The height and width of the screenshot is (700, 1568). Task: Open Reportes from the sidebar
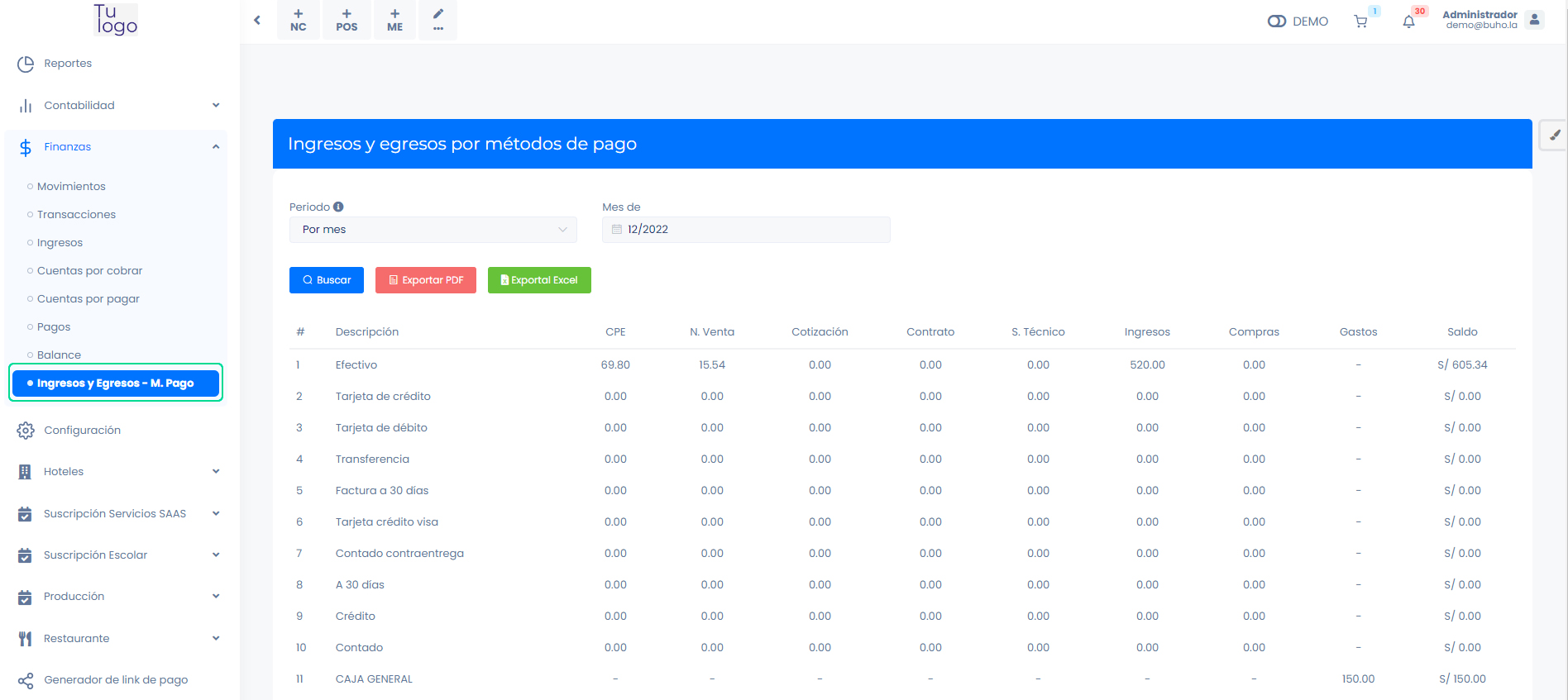68,64
